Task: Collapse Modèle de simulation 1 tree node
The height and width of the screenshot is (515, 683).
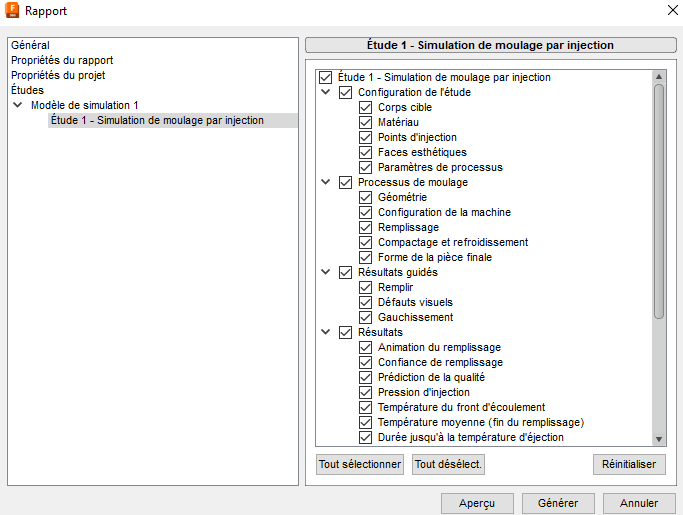Action: coord(17,105)
